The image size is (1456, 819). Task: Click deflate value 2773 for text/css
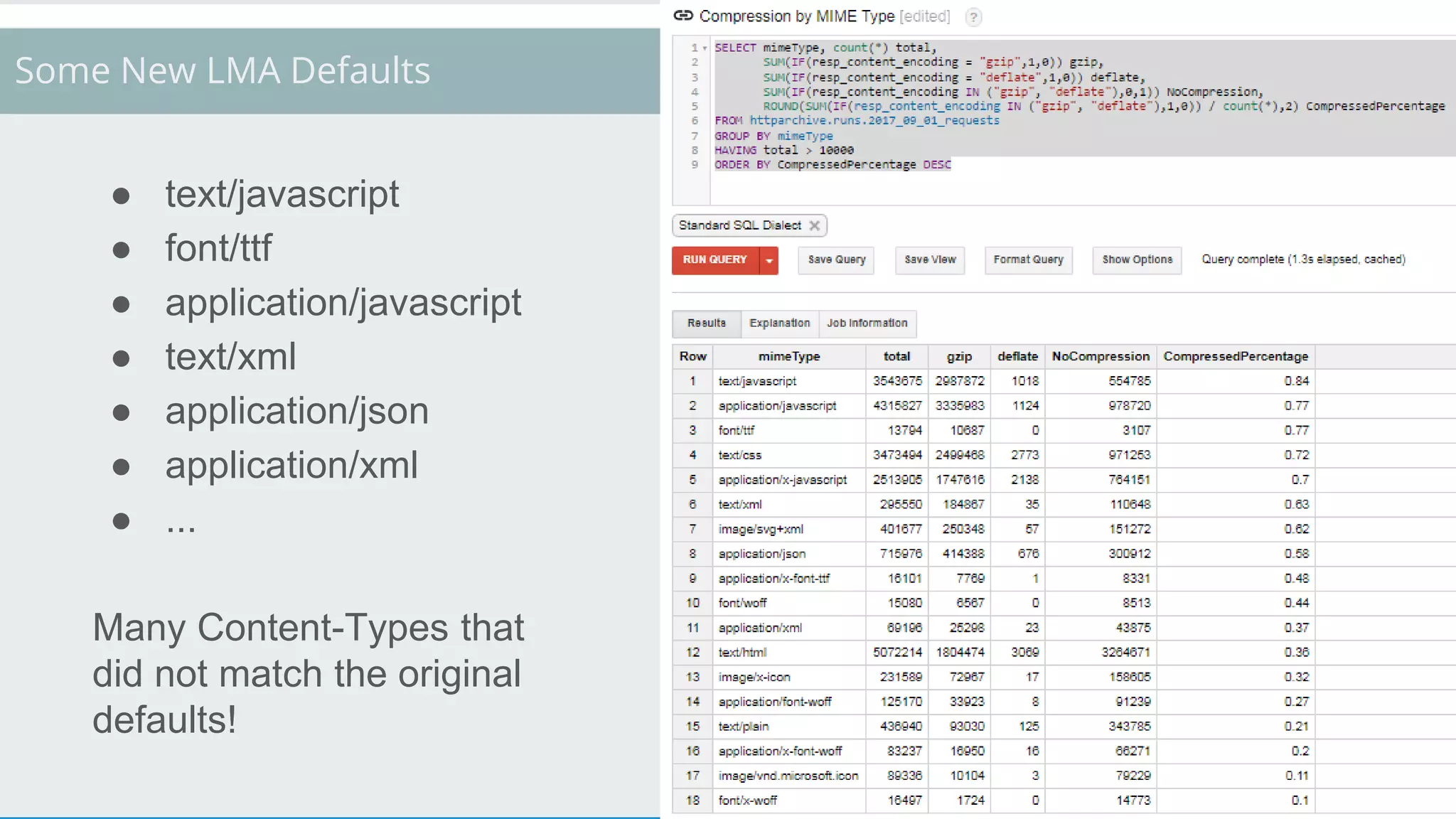point(1017,455)
